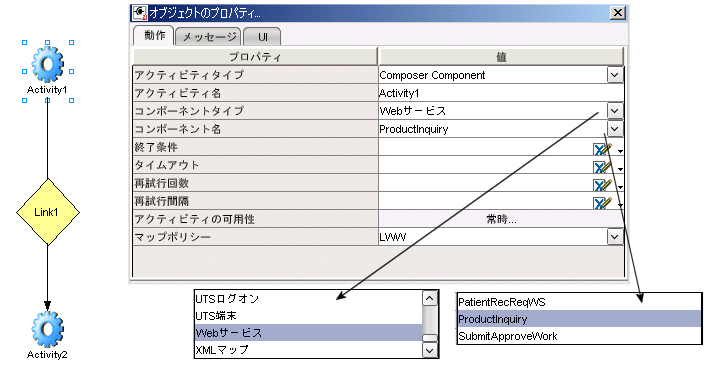Select Webサービス in component type list
This screenshot has height=389, width=704.
(308, 333)
